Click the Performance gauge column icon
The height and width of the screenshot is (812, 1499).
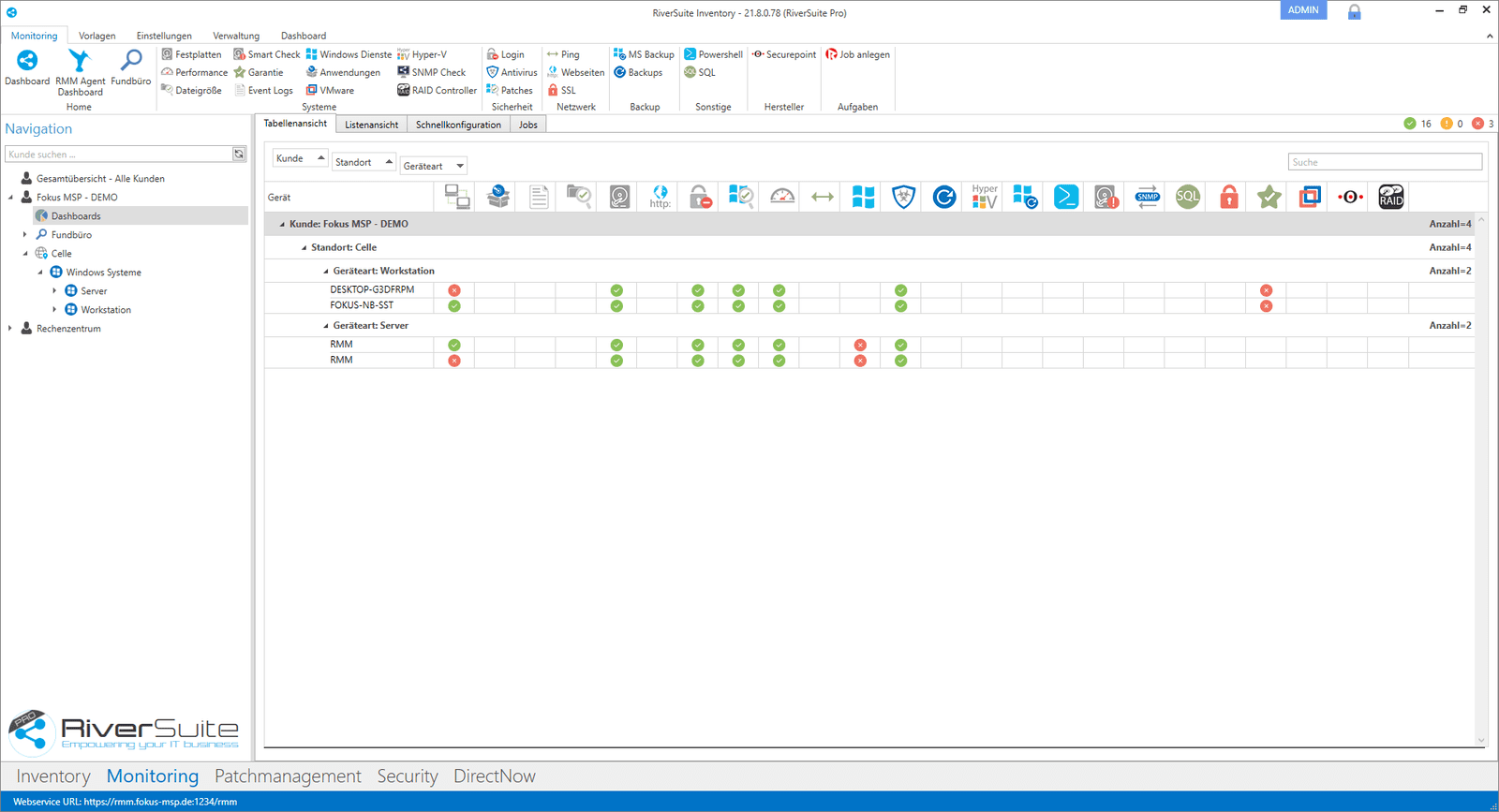(781, 197)
